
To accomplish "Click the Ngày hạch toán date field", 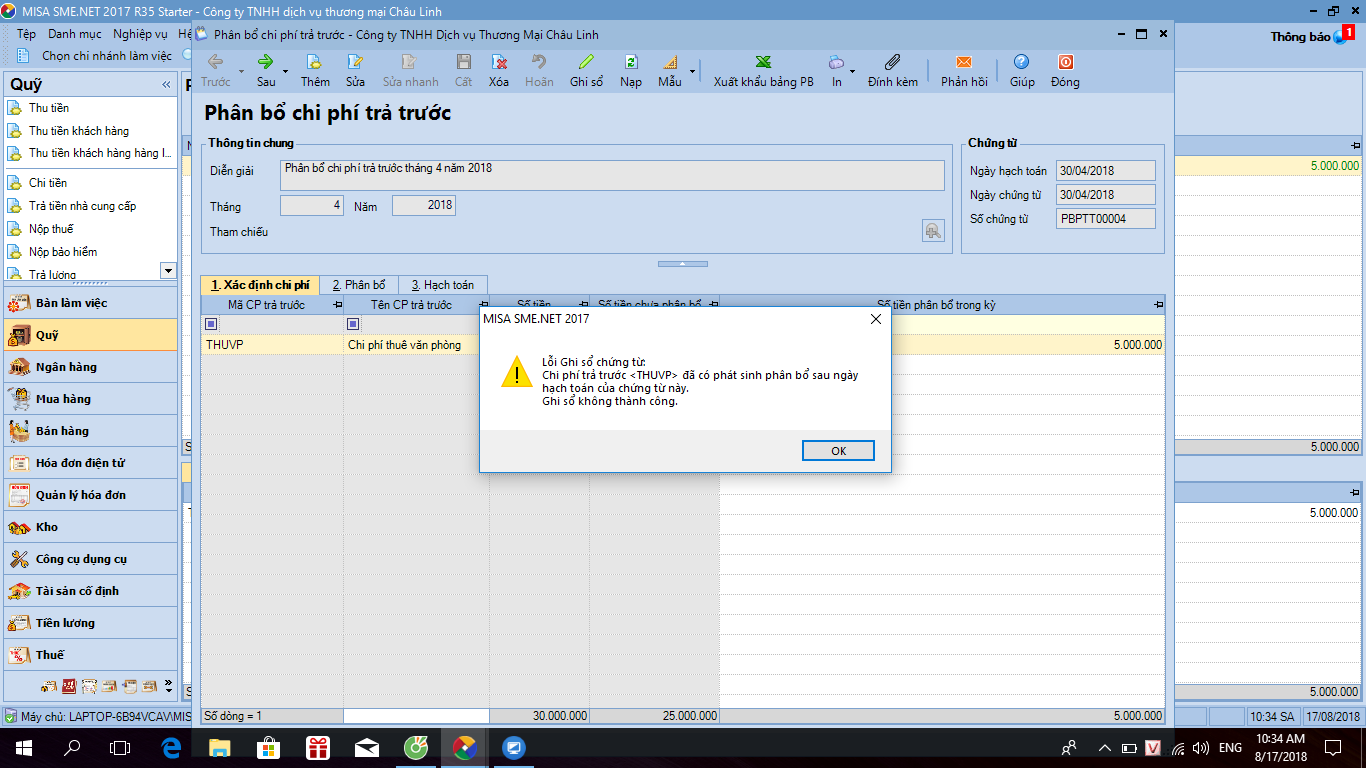I will [1106, 171].
